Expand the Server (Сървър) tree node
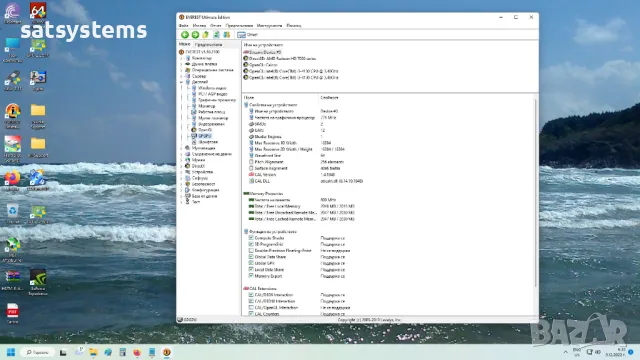The width and height of the screenshot is (640, 360). [x=182, y=76]
